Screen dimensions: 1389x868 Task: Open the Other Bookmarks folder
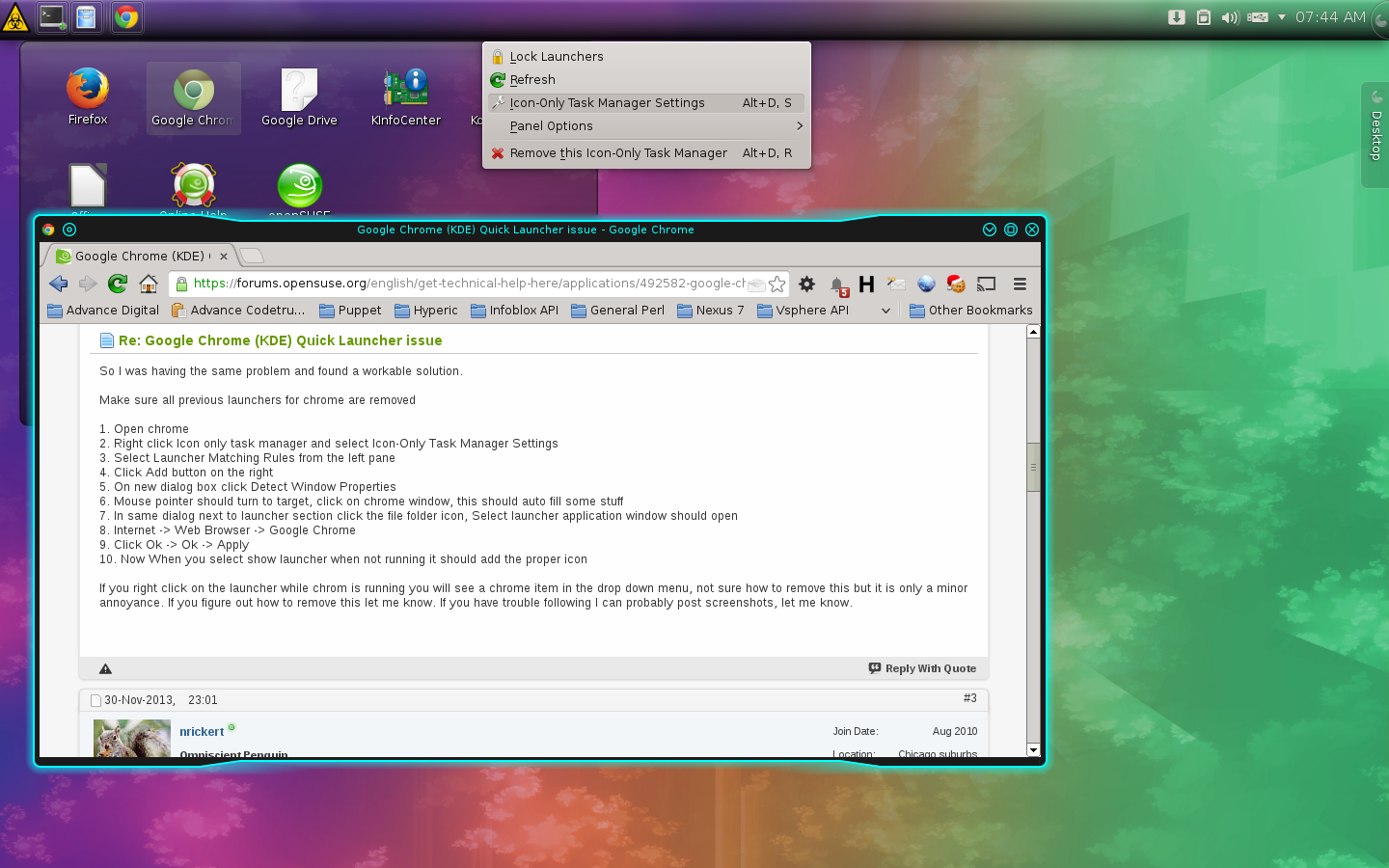point(971,311)
